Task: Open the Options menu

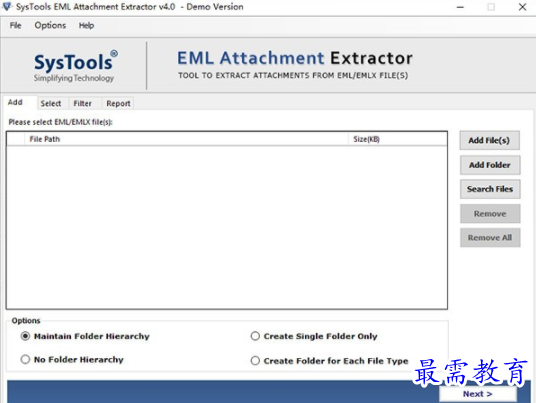Action: (x=50, y=26)
